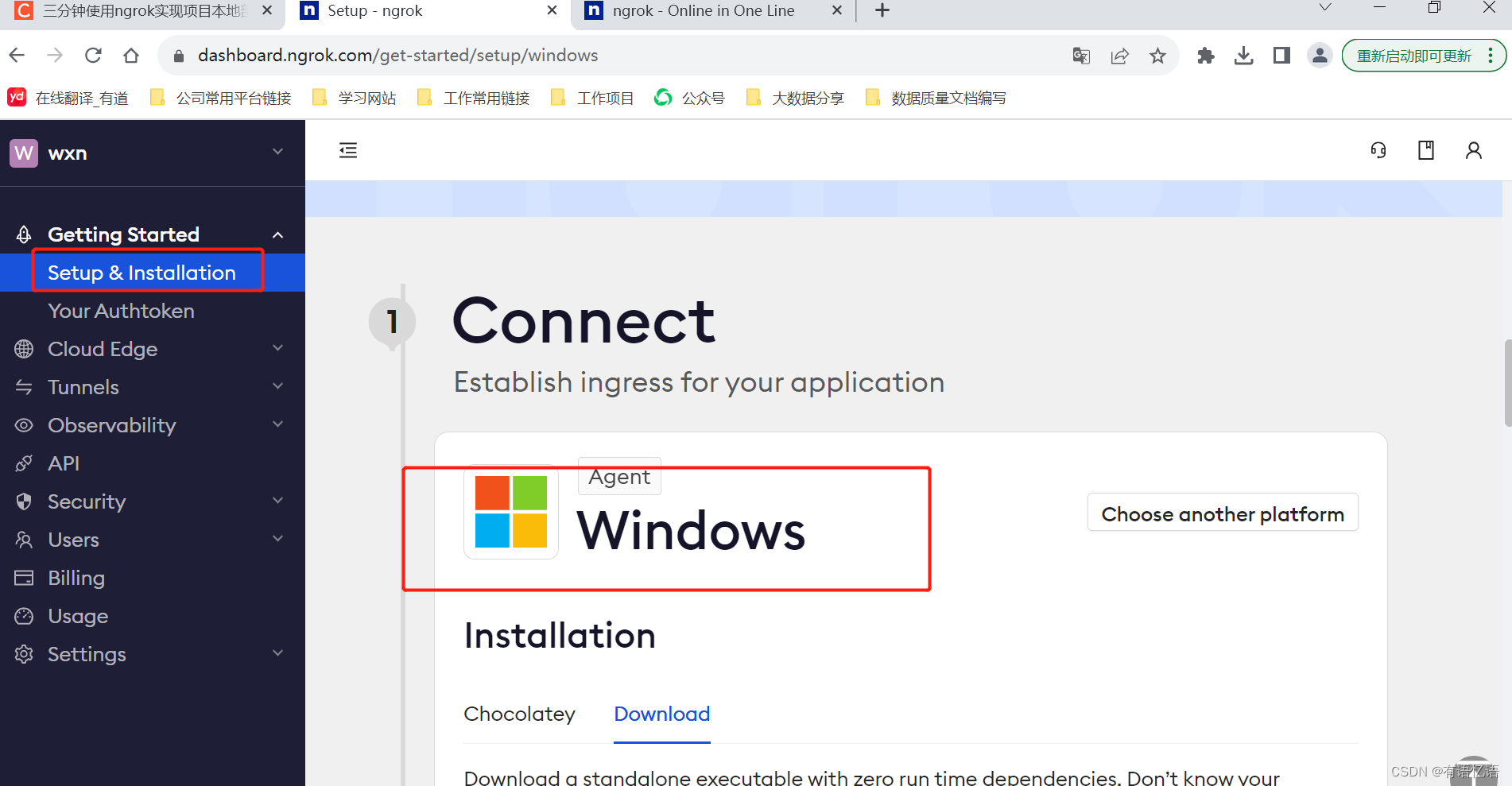Open the 在线翻译_有道 bookmark
Screen dimensions: 1512x786
tap(68, 98)
